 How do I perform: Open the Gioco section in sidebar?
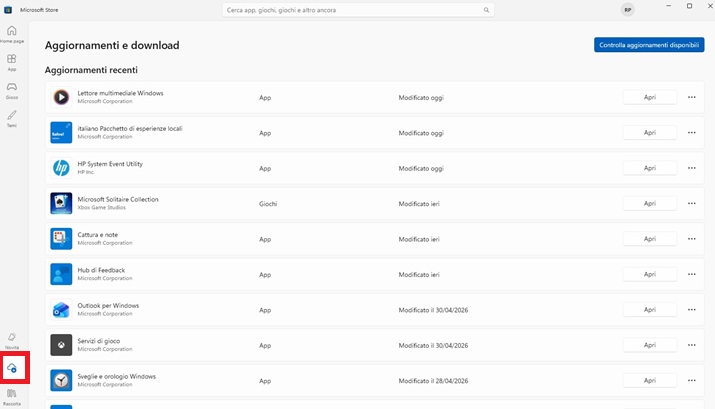12,90
